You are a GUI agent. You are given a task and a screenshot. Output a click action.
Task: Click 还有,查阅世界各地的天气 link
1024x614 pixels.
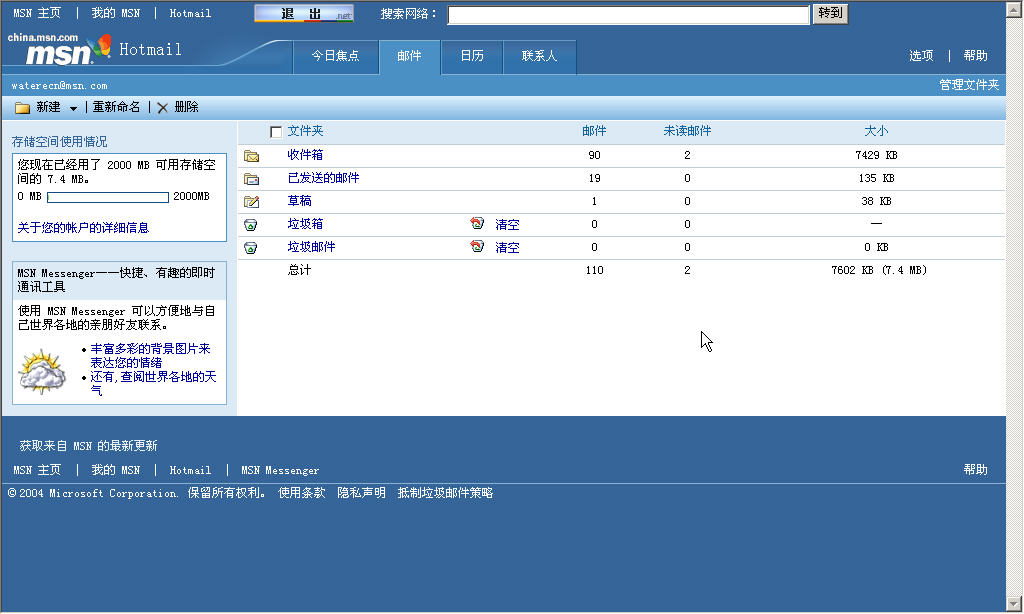(153, 383)
